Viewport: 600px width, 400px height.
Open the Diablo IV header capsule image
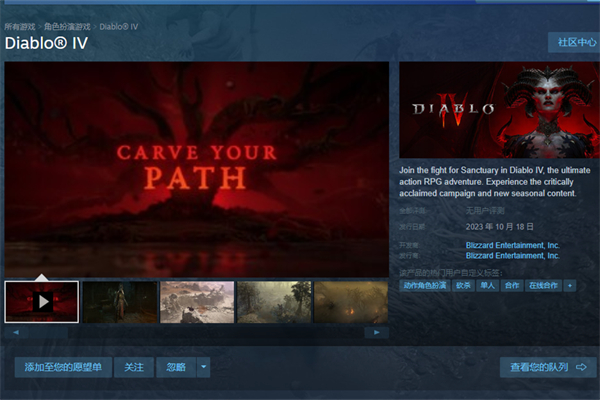point(499,110)
